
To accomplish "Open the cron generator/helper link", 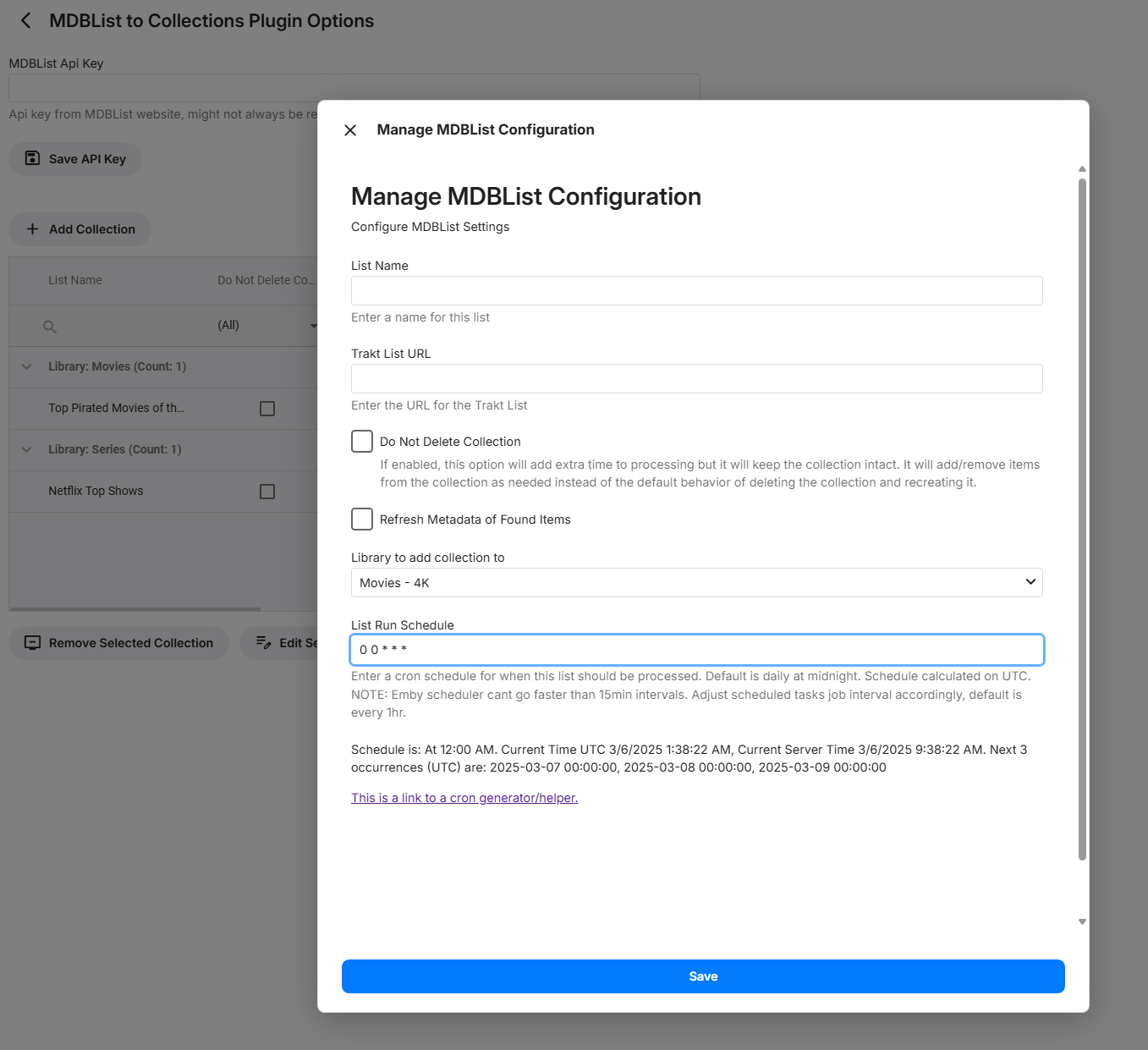I will (x=464, y=798).
